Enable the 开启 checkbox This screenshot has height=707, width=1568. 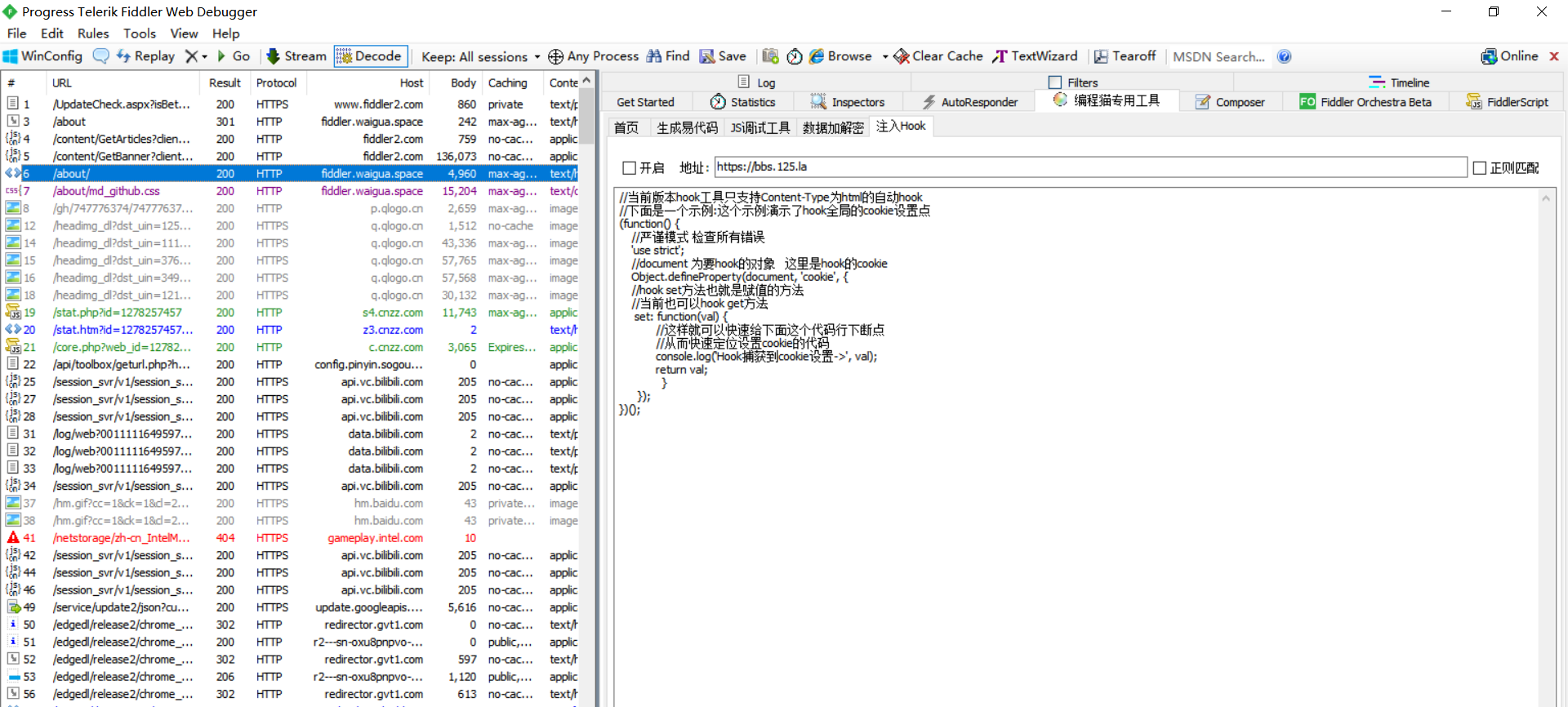pyautogui.click(x=629, y=168)
